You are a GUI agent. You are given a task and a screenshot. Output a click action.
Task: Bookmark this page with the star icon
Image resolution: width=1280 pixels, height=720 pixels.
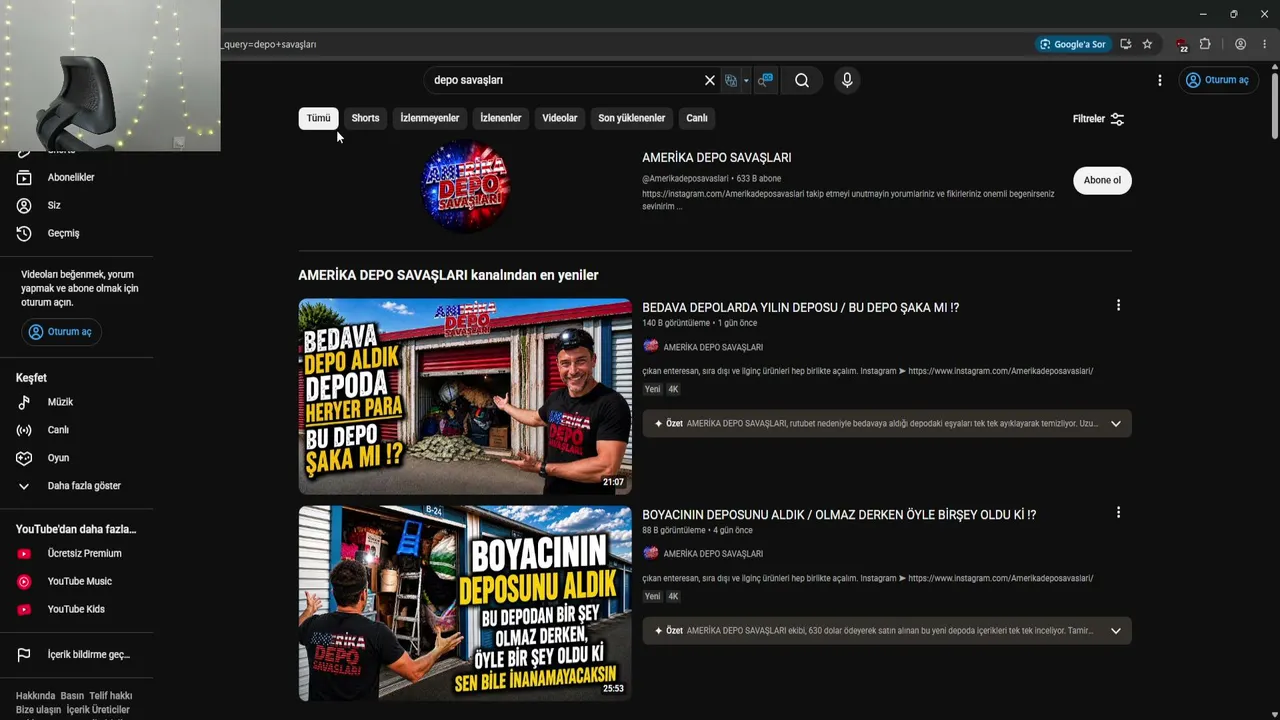pos(1147,44)
